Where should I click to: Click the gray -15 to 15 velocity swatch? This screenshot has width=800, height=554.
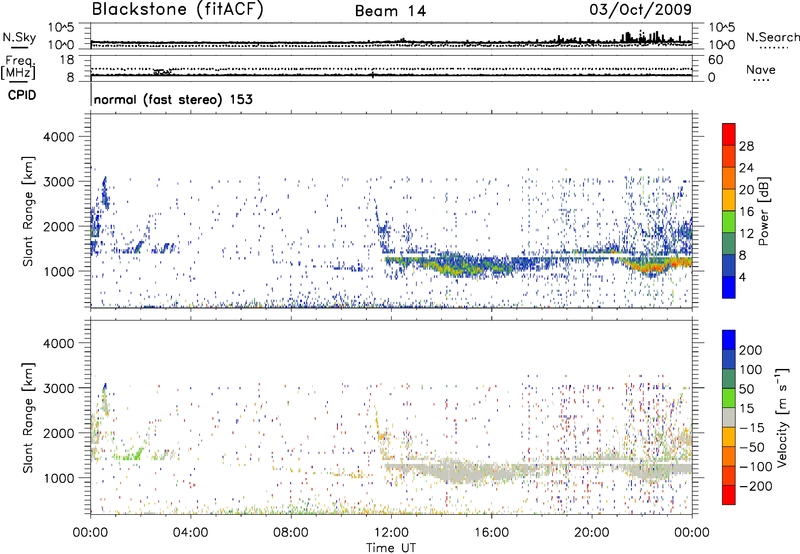729,417
